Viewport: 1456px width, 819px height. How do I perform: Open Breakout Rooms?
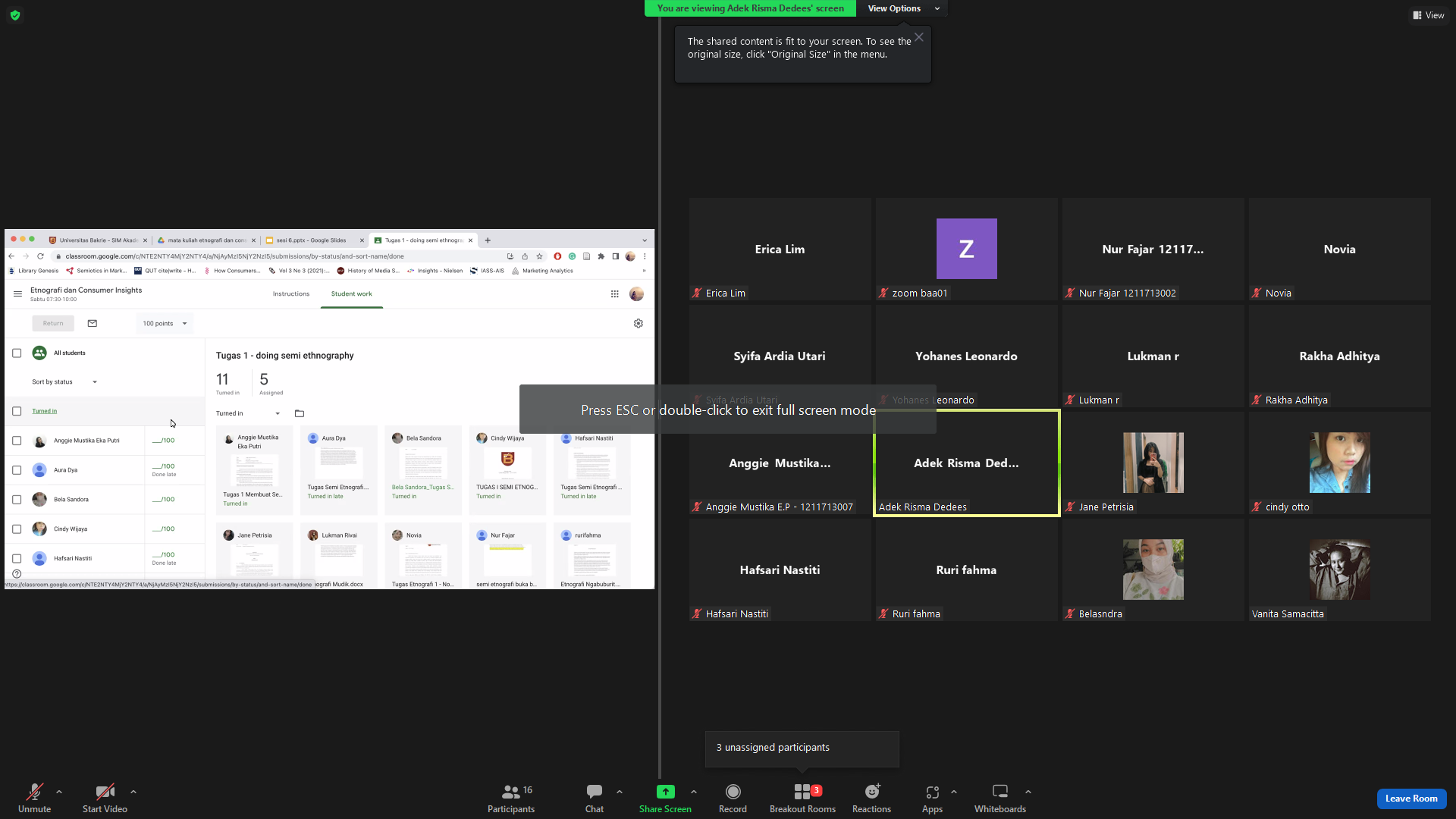pyautogui.click(x=802, y=797)
